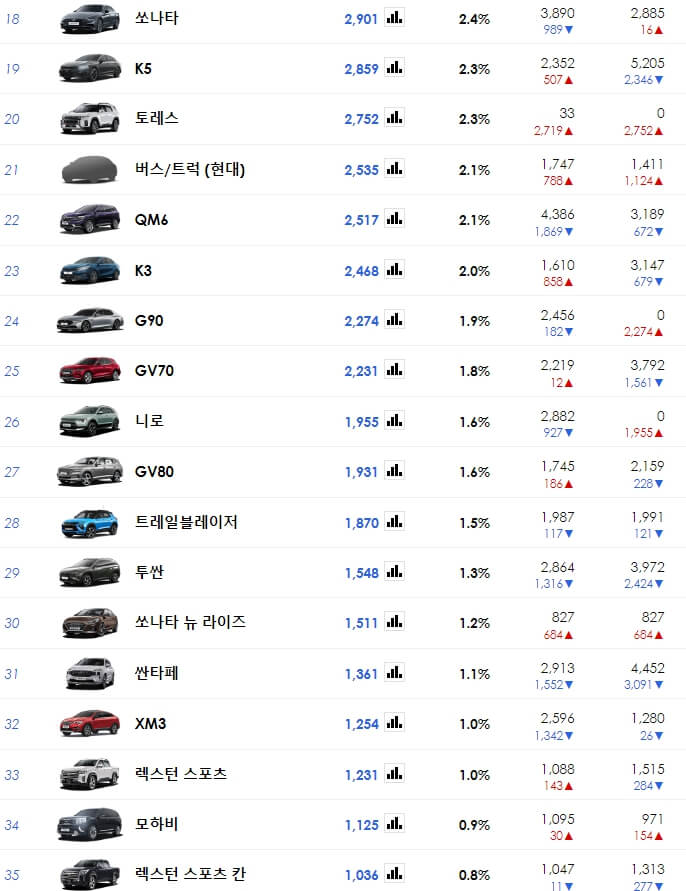Click the 투싼 car thumbnail
This screenshot has height=891, width=686.
[90, 572]
